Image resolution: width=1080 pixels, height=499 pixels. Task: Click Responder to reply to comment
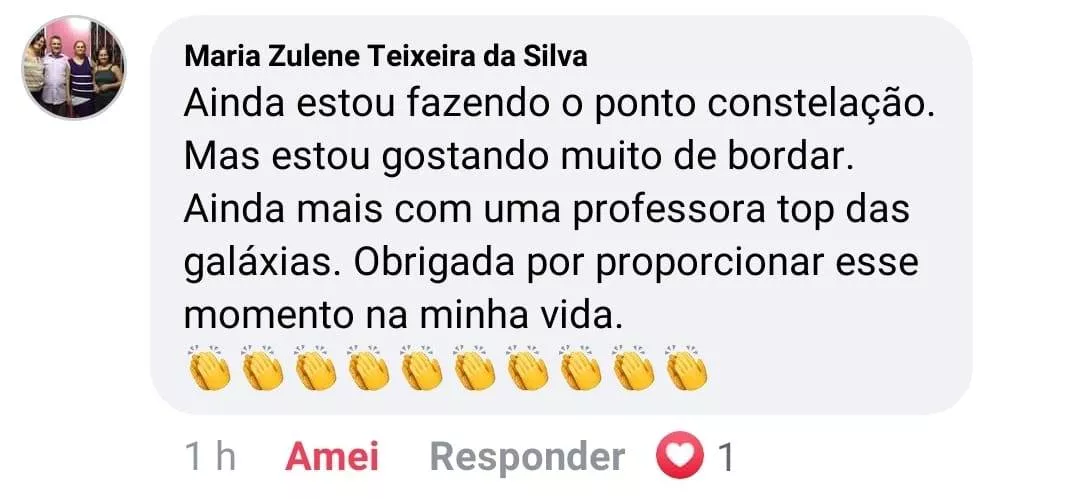click(x=528, y=458)
